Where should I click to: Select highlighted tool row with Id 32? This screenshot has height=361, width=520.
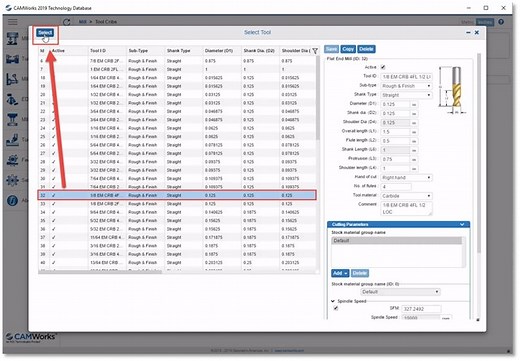(177, 195)
